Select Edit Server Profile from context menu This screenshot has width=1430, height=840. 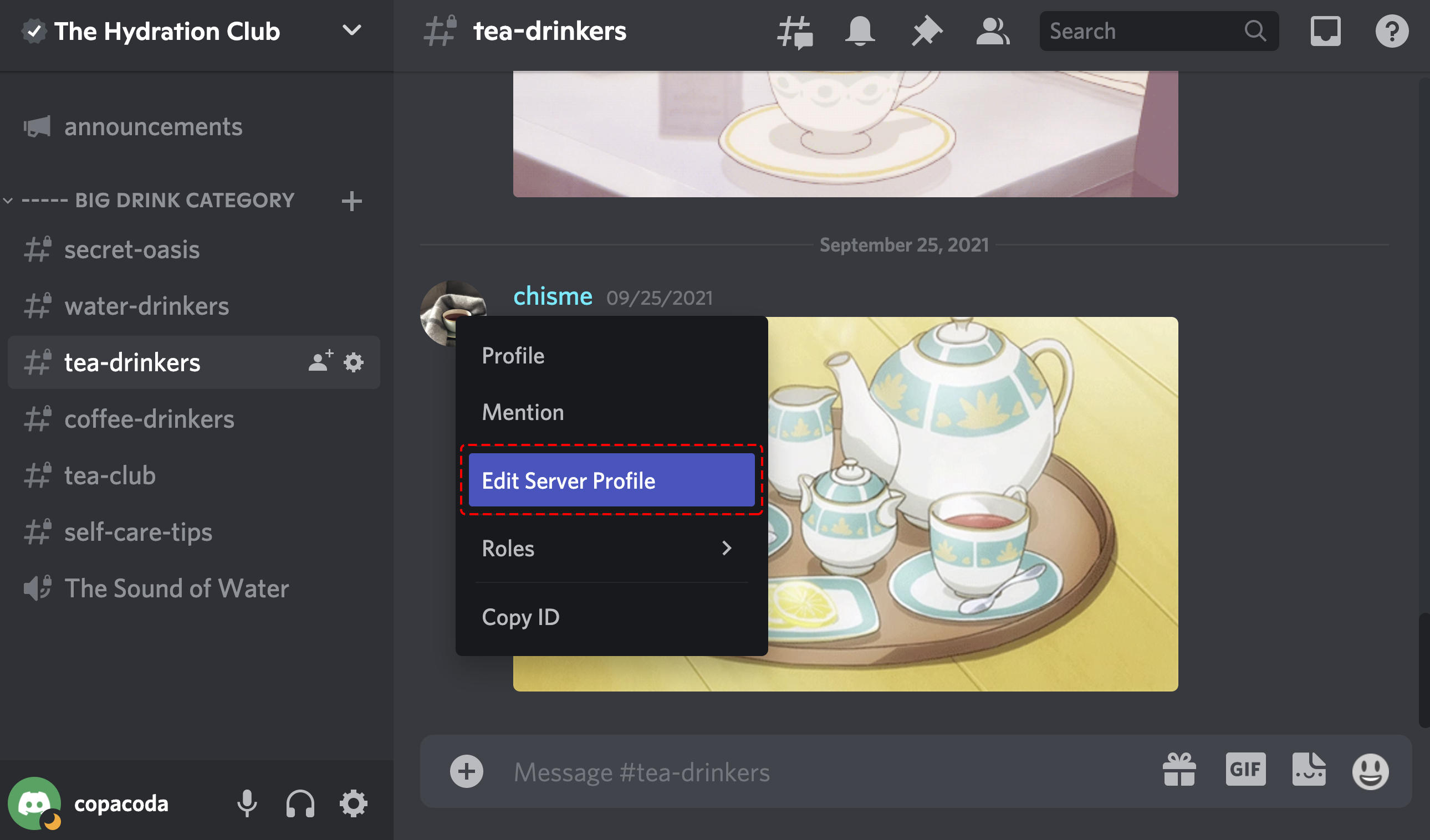click(612, 480)
